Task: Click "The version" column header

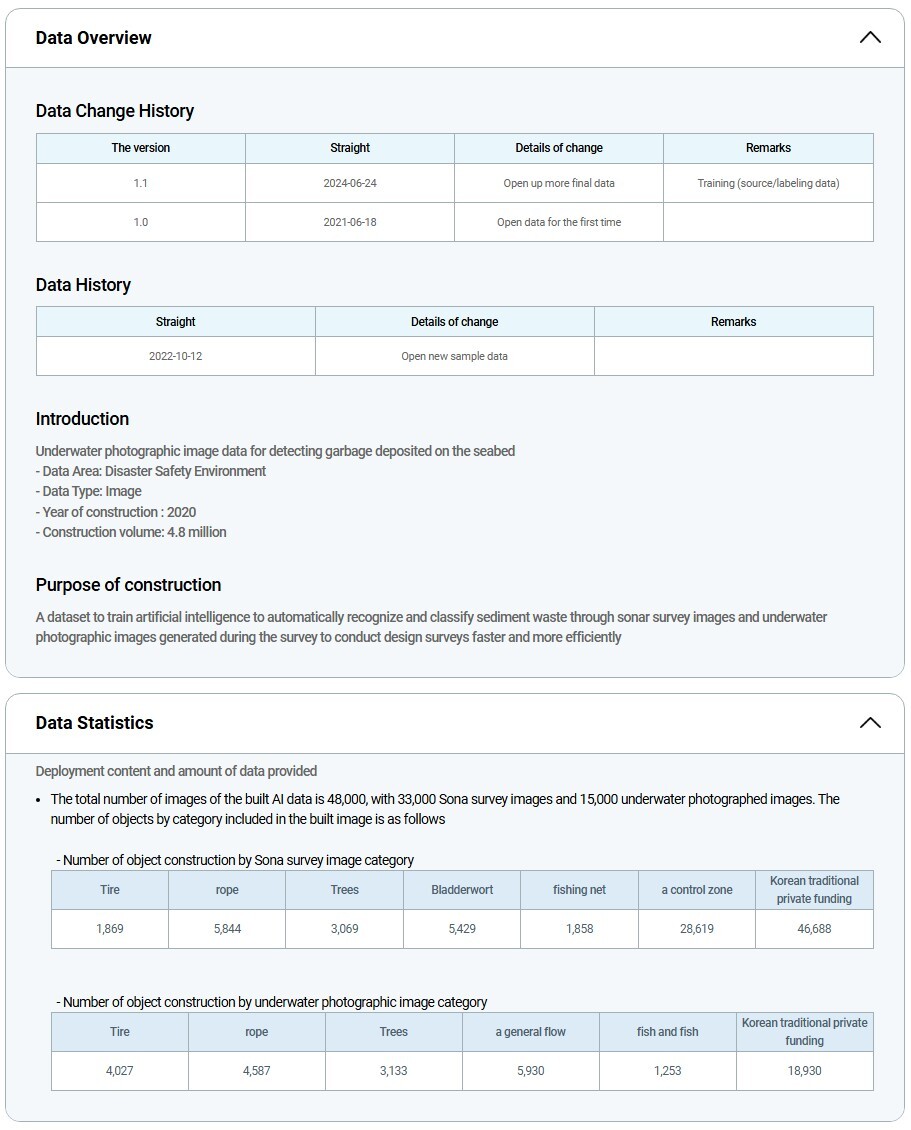Action: (x=141, y=148)
